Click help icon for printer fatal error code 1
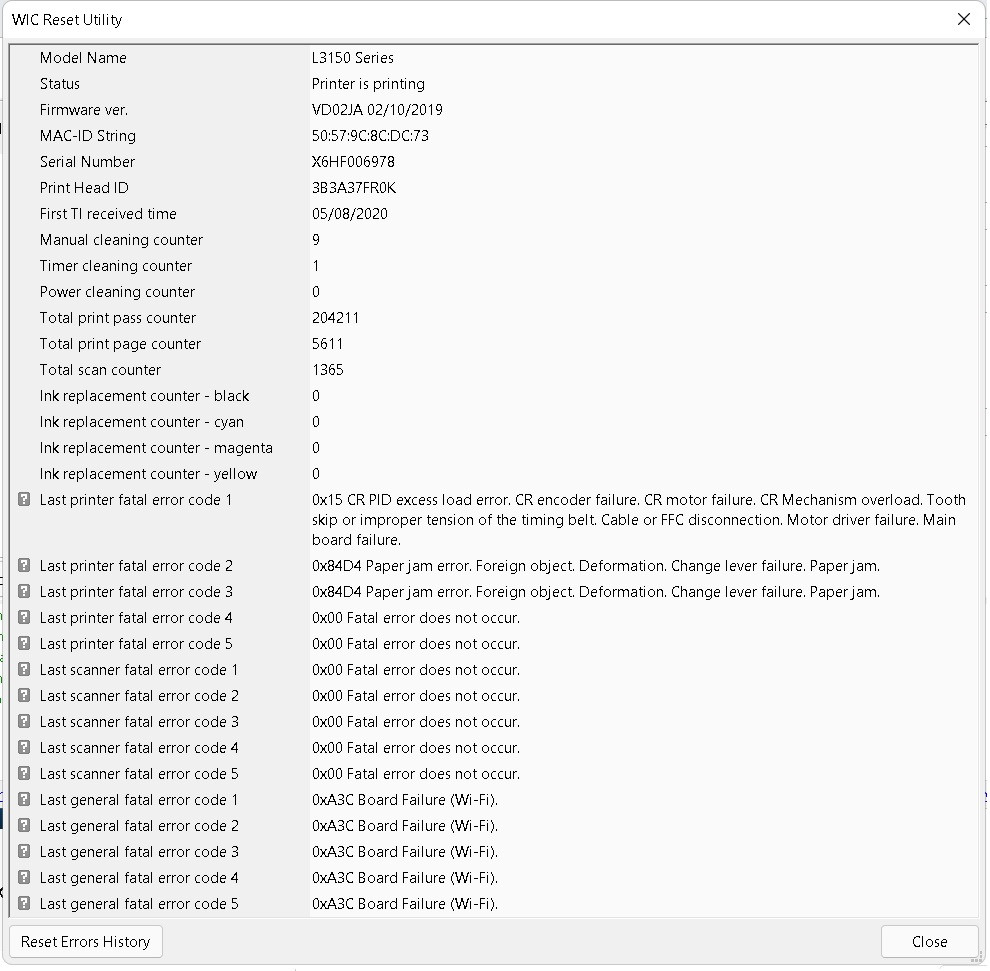This screenshot has width=990, height=971. tap(24, 500)
